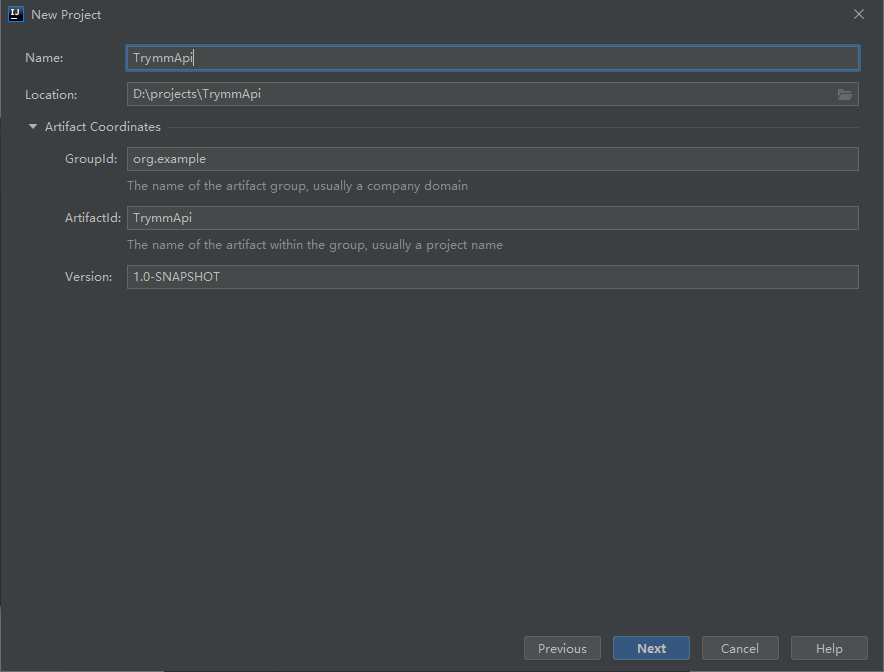Collapse the Artifact Coordinates section

click(x=33, y=127)
